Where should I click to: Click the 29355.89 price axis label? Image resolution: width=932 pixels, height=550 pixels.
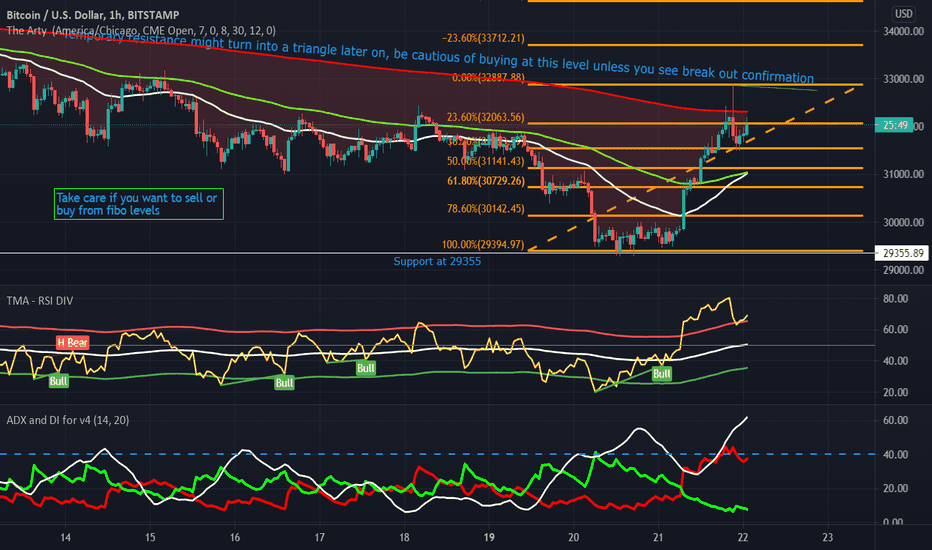tap(902, 253)
